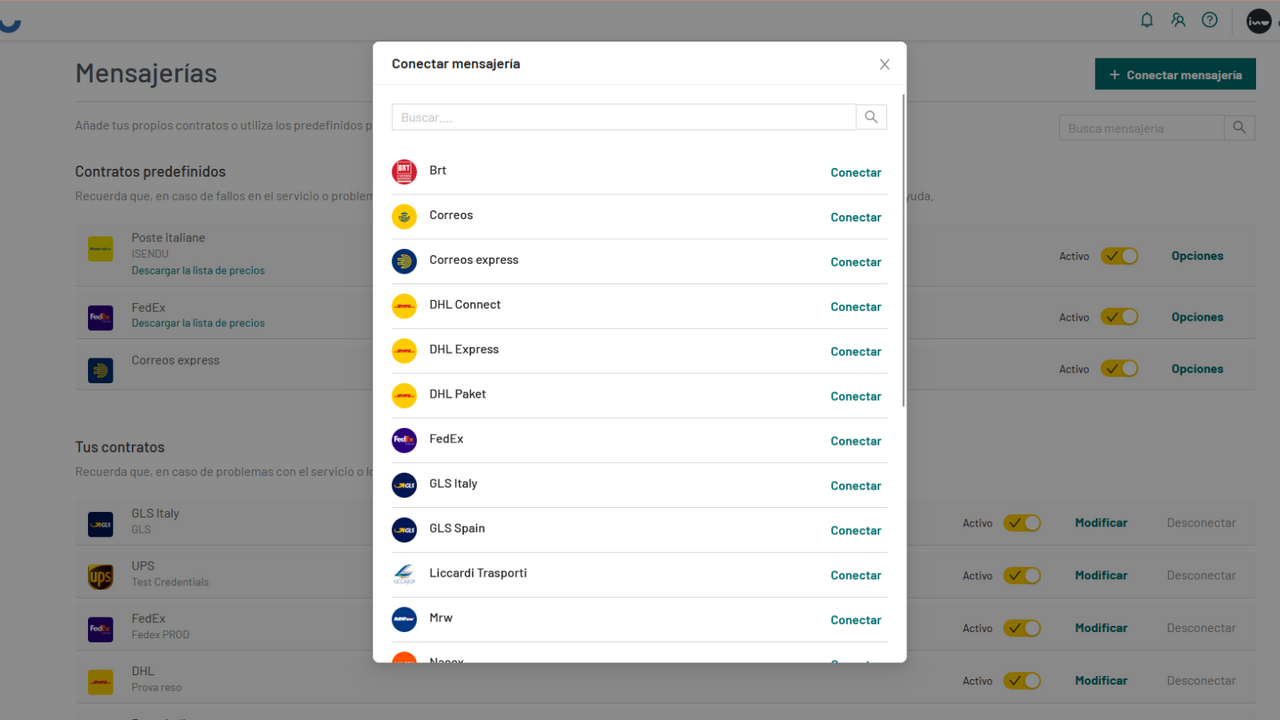Click the GLS Italy logo in dialog

coord(404,485)
